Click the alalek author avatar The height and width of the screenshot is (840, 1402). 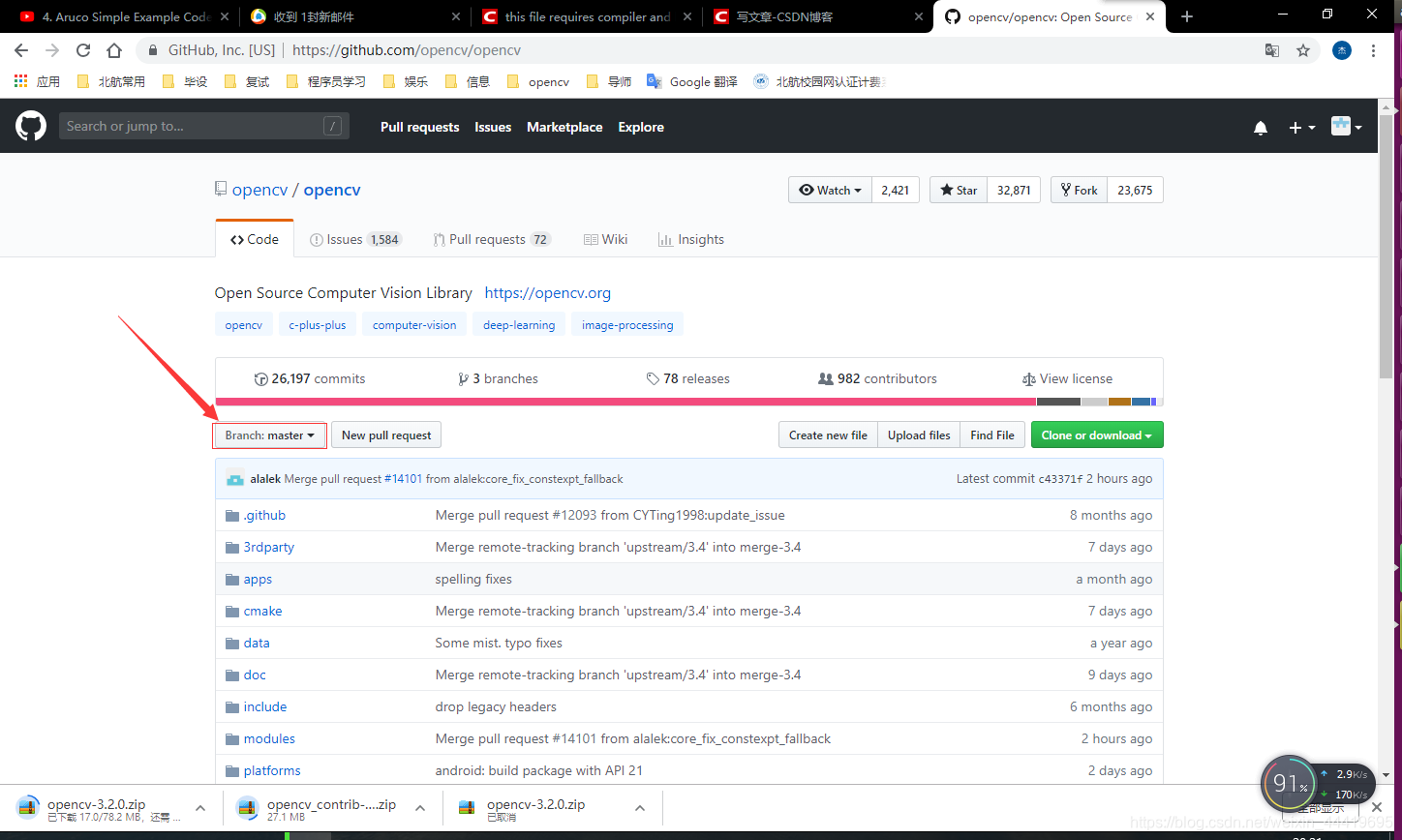pyautogui.click(x=234, y=478)
